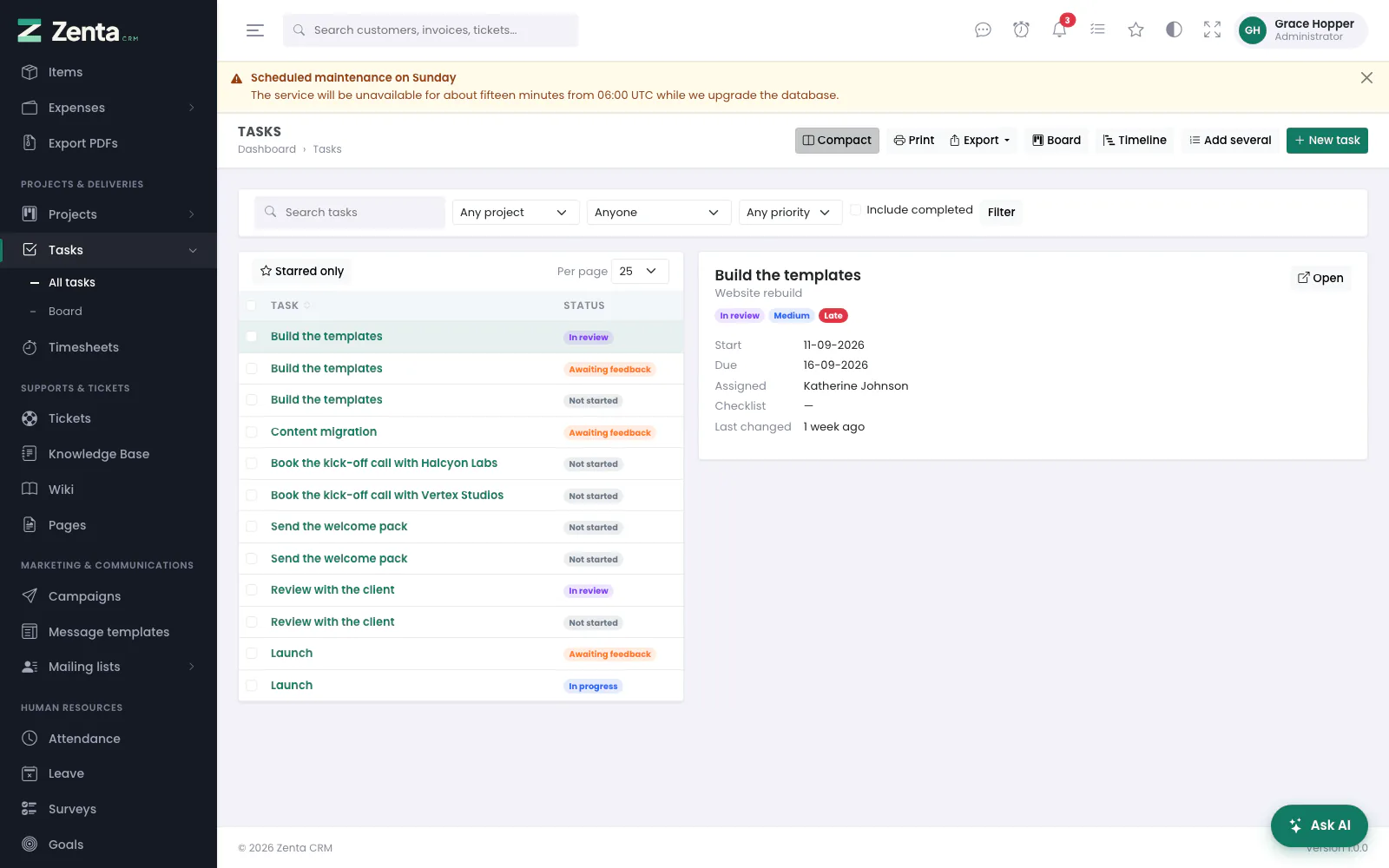Viewport: 1389px width, 868px height.
Task: Click the Surveys sidebar icon
Action: click(30, 809)
